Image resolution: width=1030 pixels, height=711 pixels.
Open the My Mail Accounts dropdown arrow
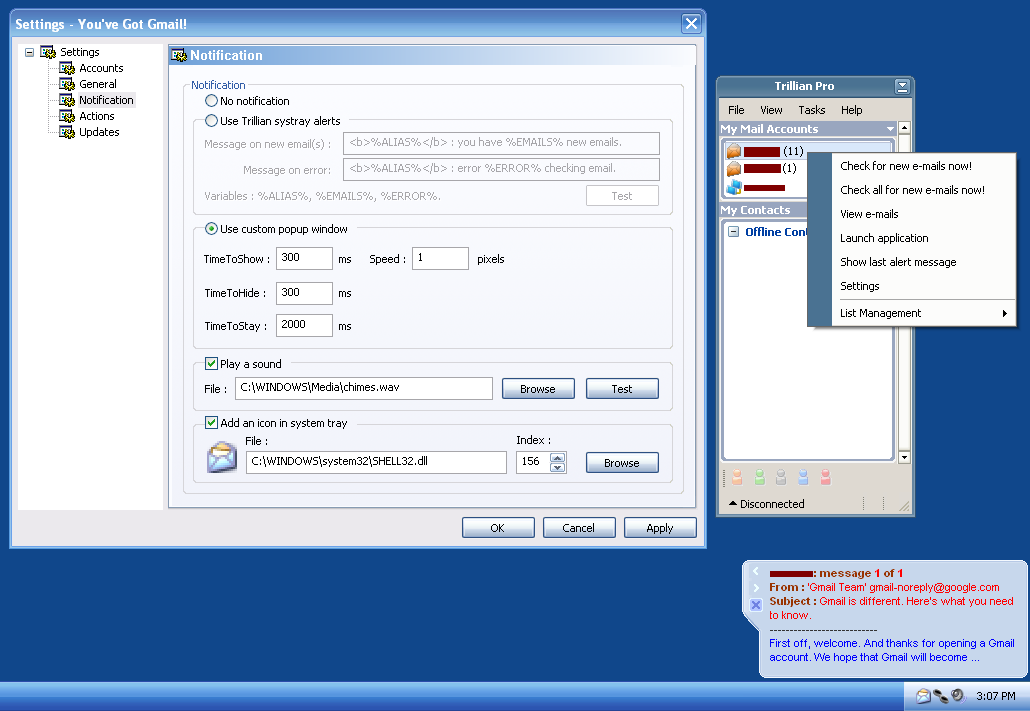coord(890,129)
